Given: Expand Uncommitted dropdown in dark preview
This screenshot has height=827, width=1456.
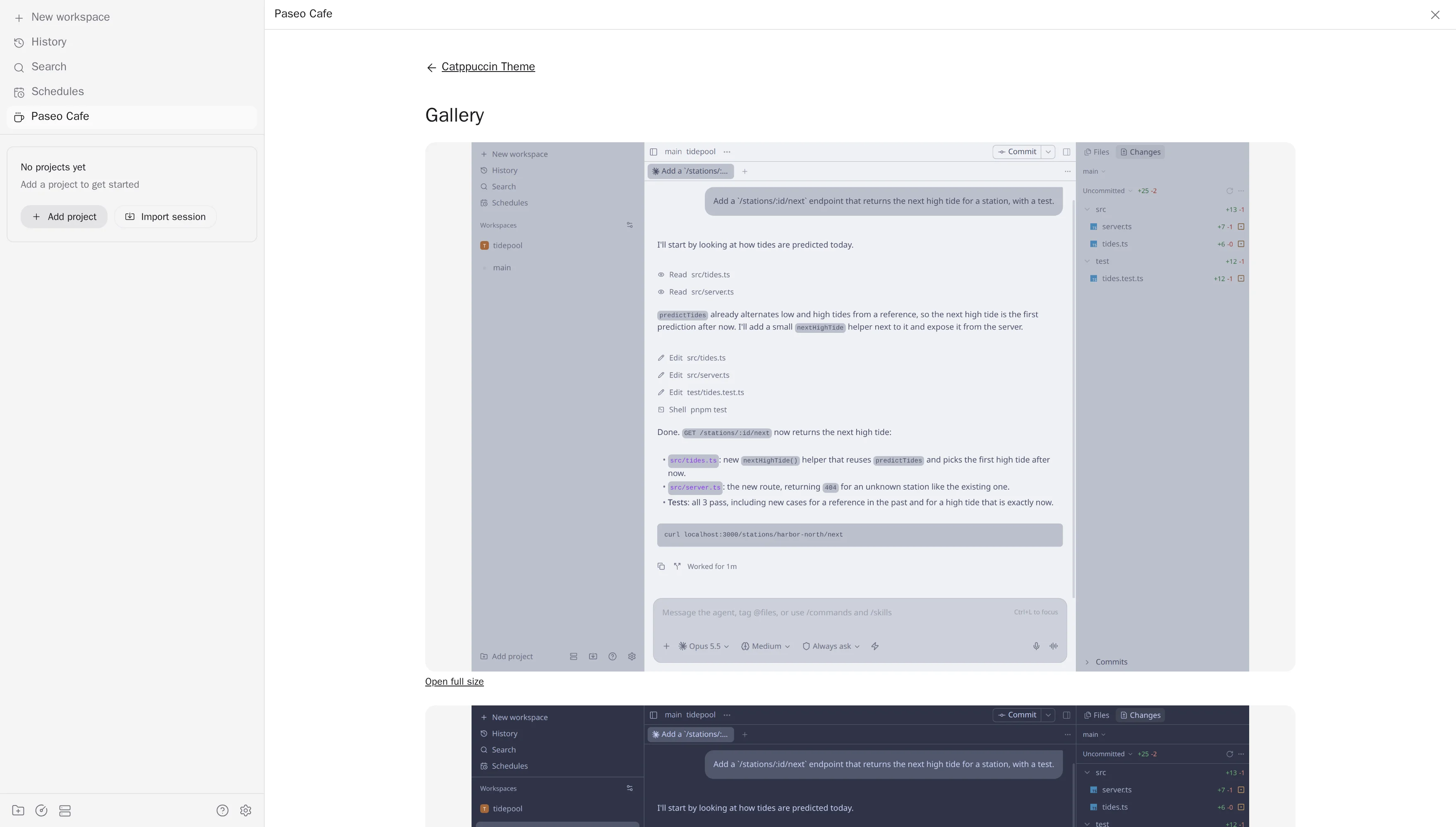Looking at the screenshot, I should tap(1107, 754).
